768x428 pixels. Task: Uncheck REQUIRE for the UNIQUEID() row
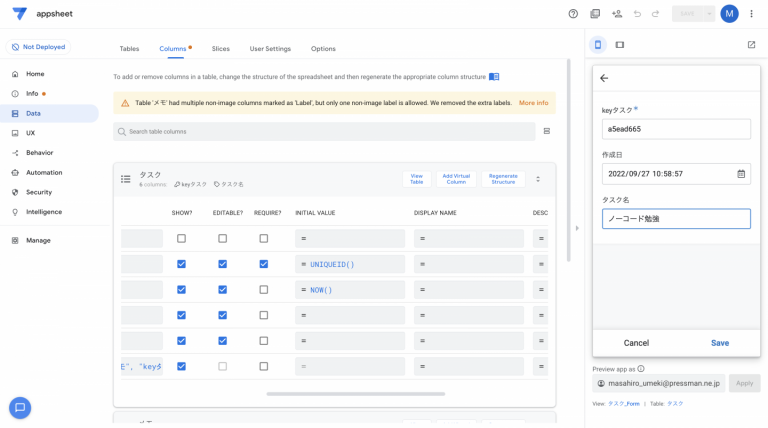(x=264, y=264)
